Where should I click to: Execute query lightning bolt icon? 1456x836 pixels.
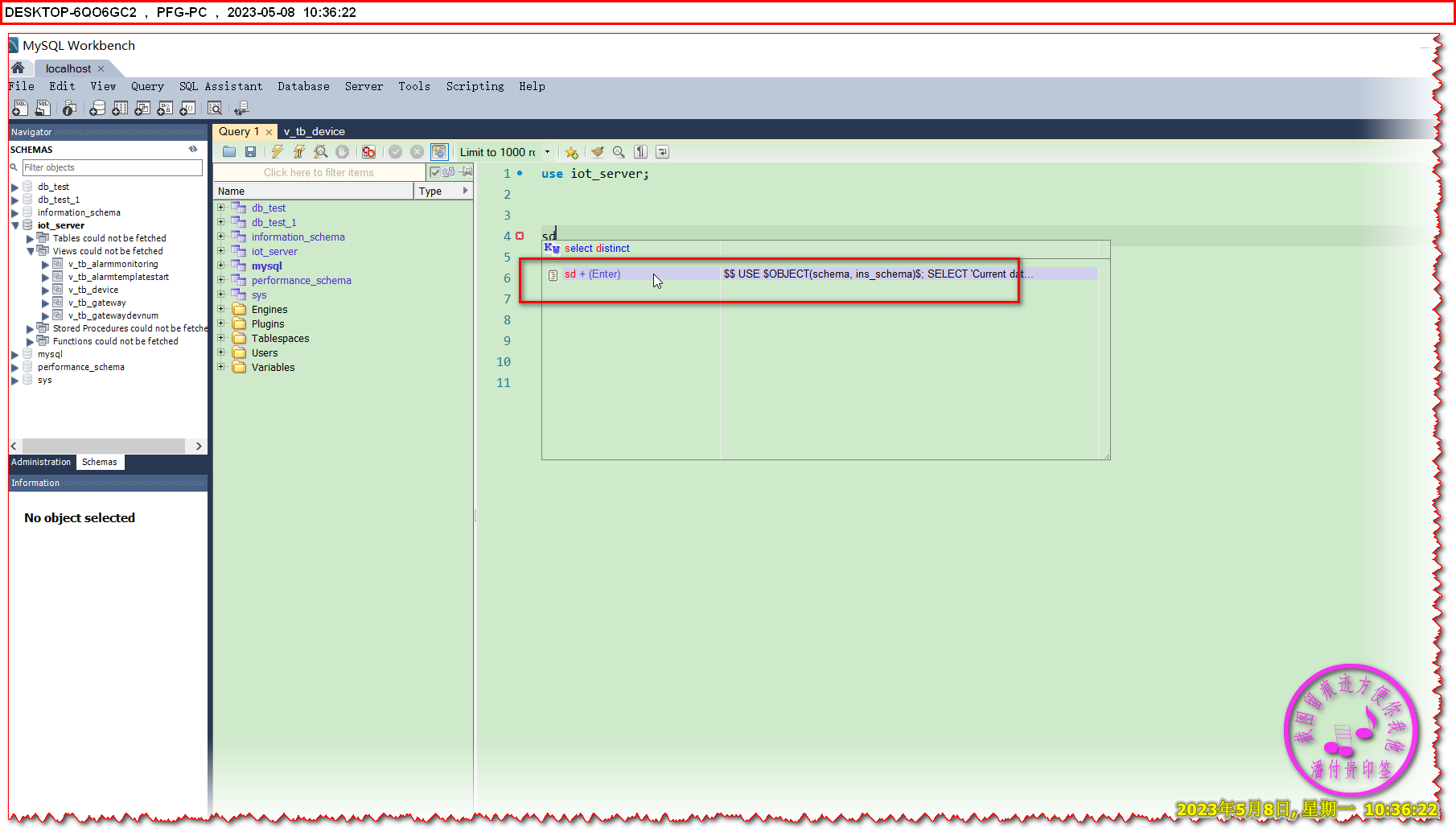tap(278, 152)
